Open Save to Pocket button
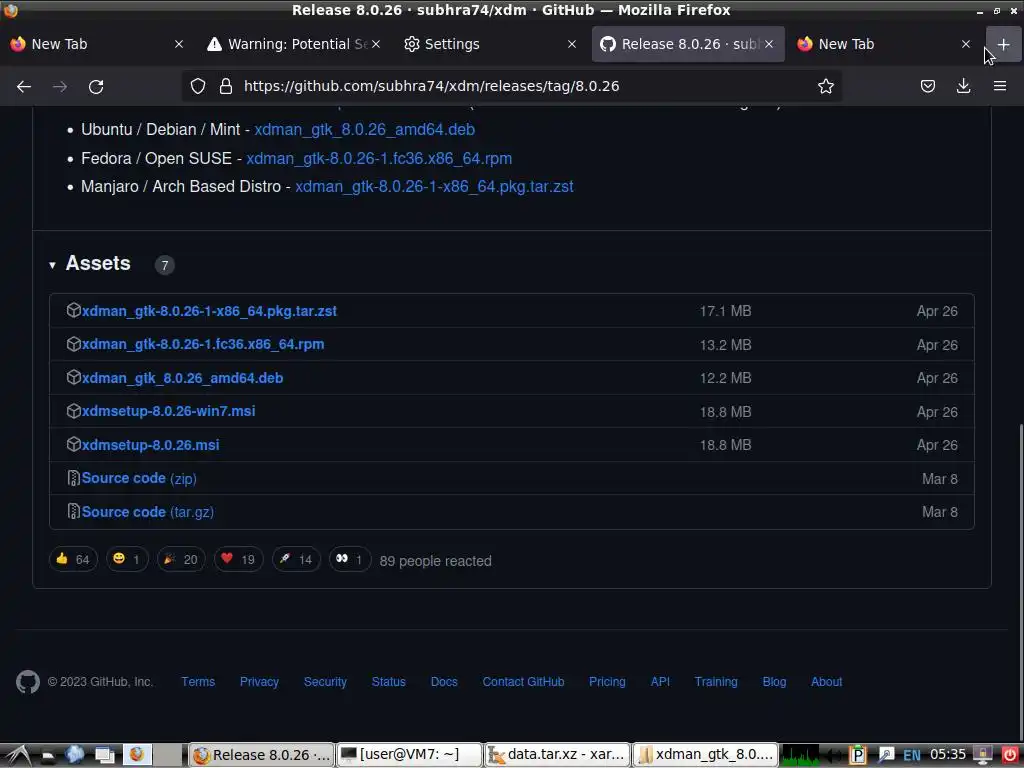The width and height of the screenshot is (1024, 768). coord(927,86)
